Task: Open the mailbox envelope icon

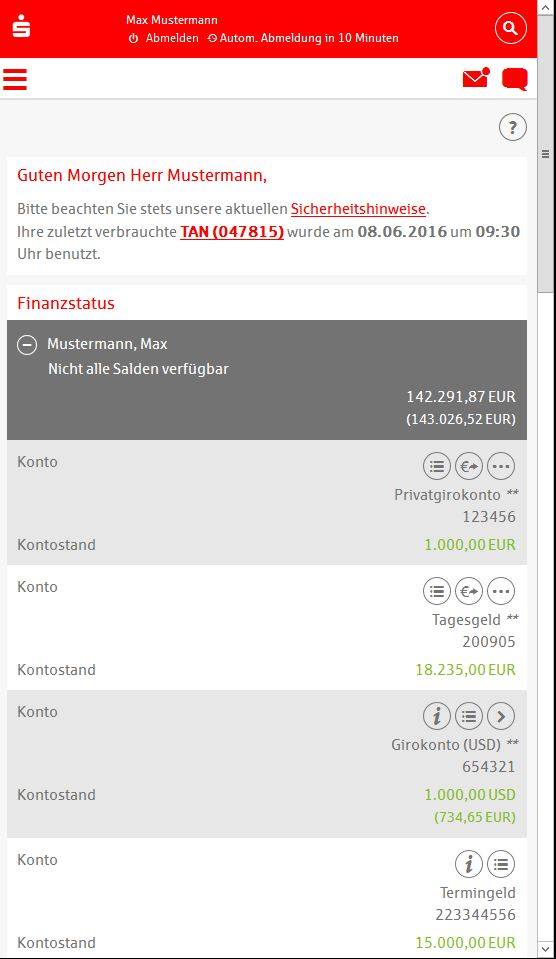Action: 476,78
